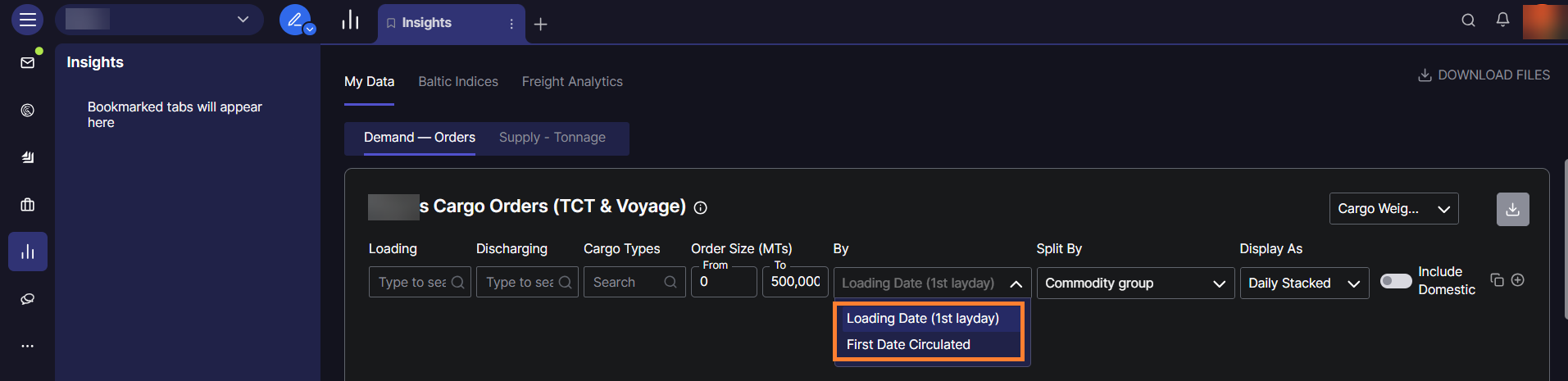Click the notification bell icon
Image resolution: width=1568 pixels, height=381 pixels.
(1502, 20)
